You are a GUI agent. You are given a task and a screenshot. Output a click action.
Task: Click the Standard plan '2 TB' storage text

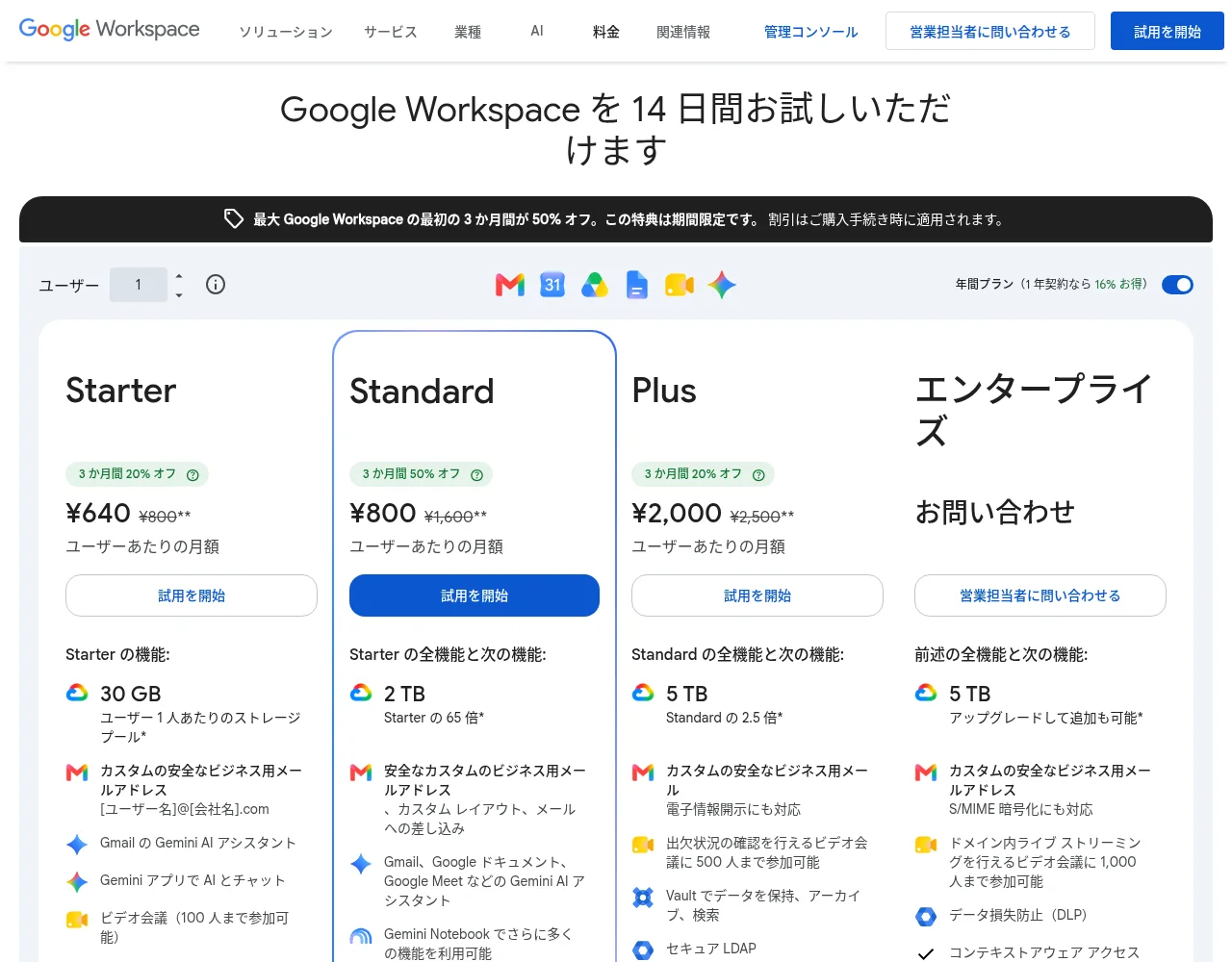[x=404, y=694]
